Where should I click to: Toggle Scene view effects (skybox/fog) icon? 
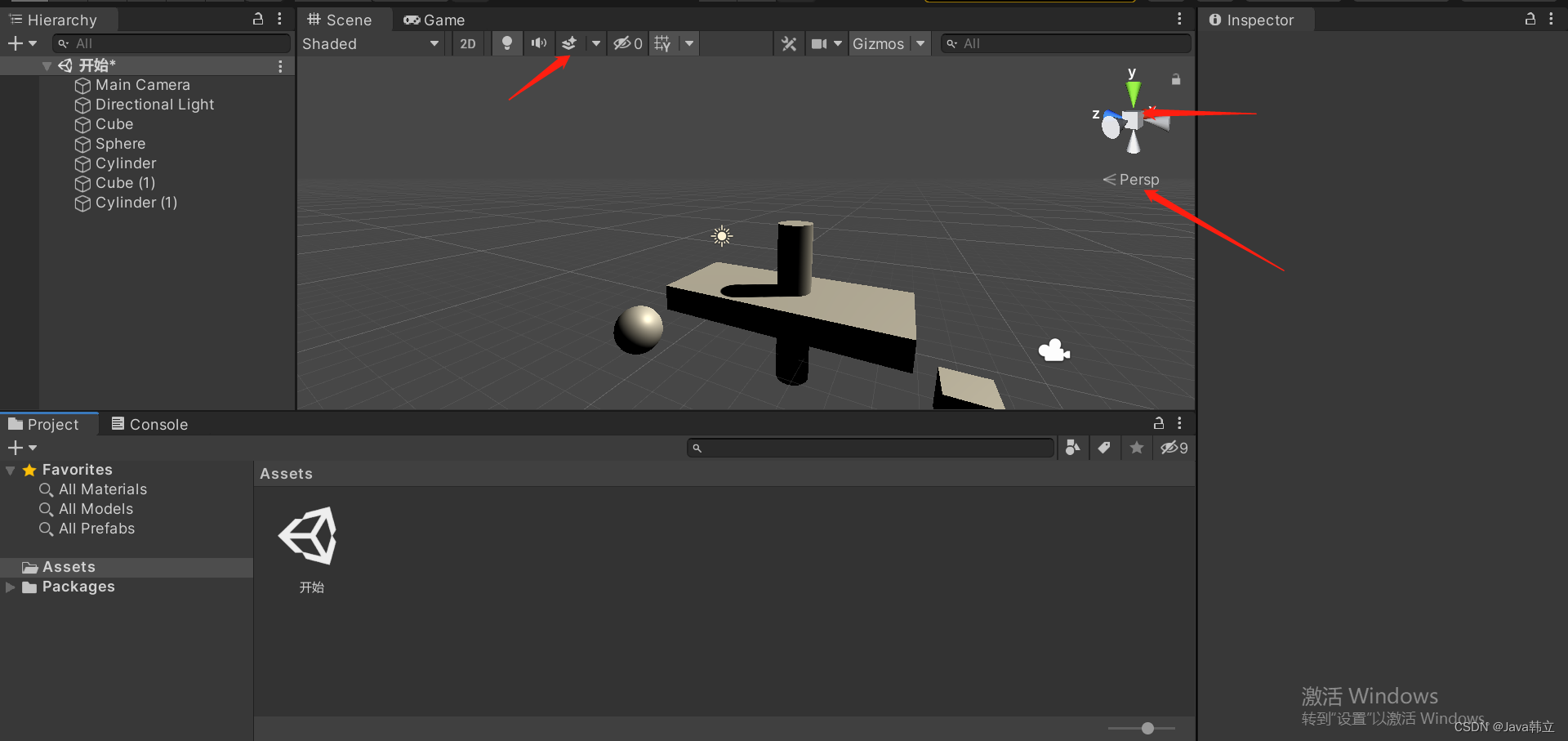[x=569, y=43]
